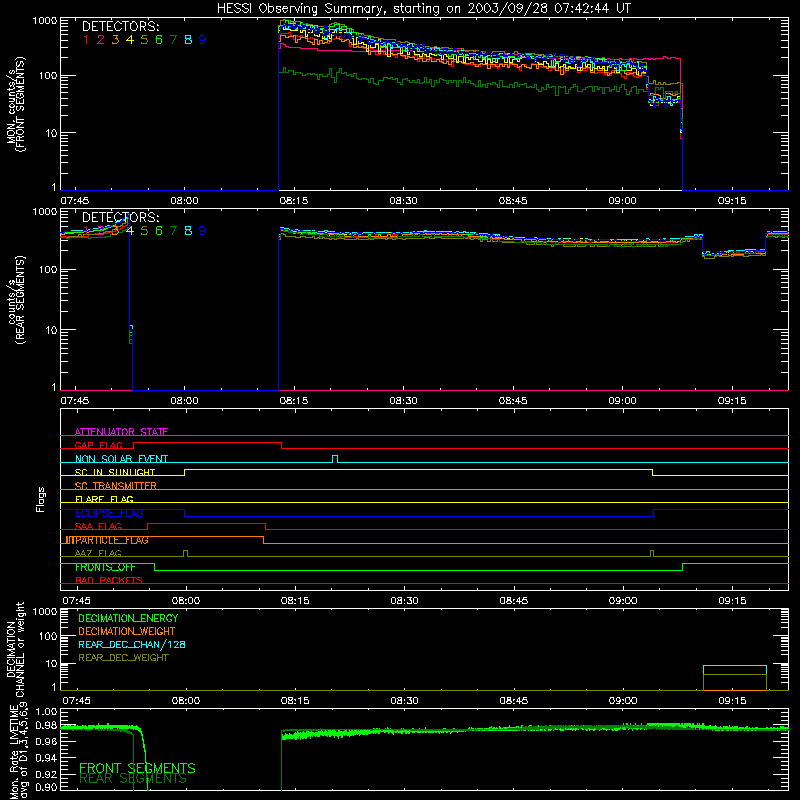Click the A2Z_FLAG pulse near 09:04
This screenshot has width=800, height=800.
(652, 554)
